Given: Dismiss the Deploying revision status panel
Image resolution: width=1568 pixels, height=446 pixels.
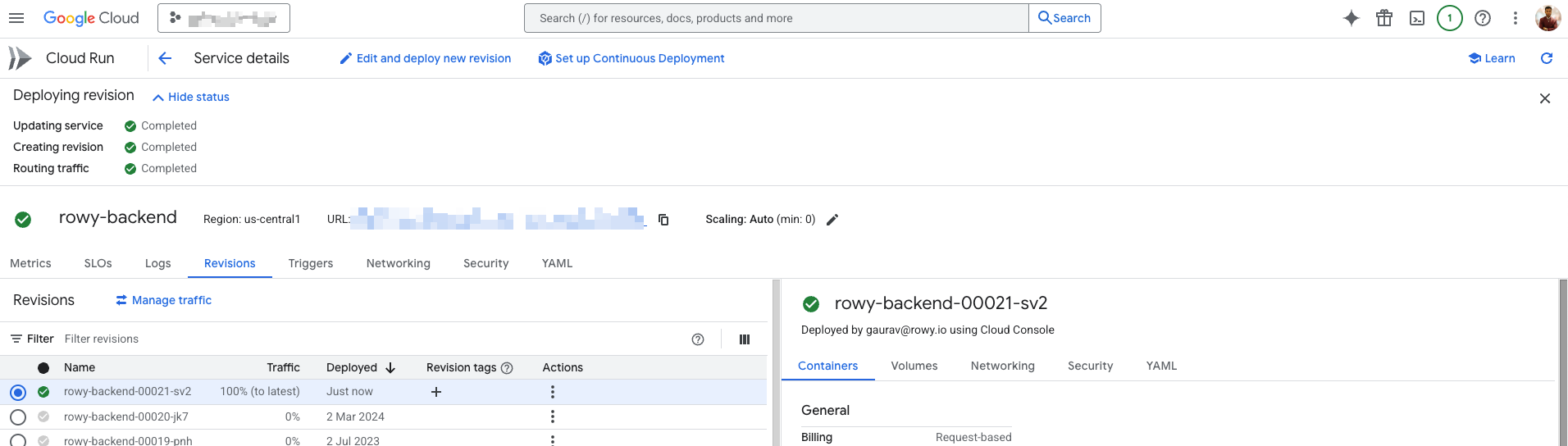Looking at the screenshot, I should (x=1545, y=98).
